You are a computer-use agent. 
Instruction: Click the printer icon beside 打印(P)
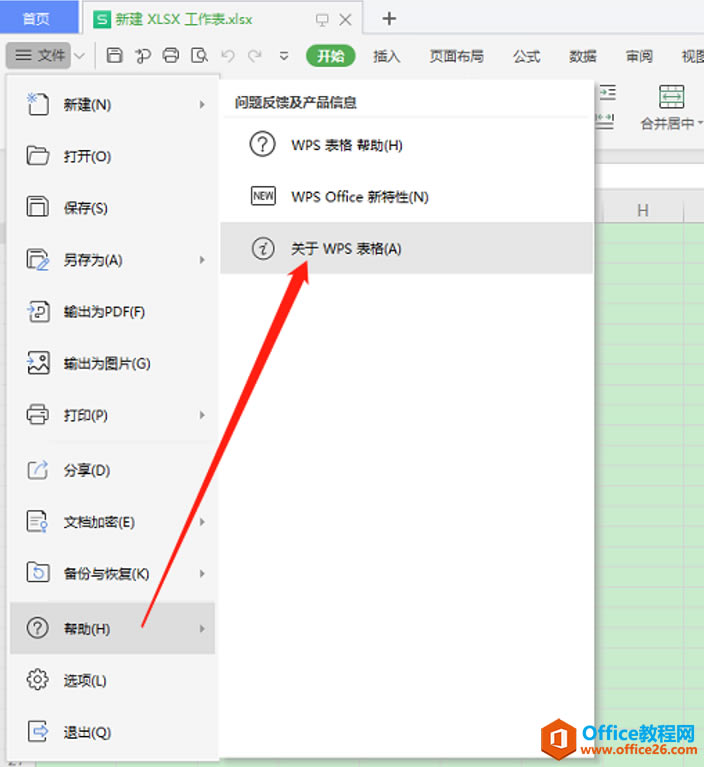point(37,415)
